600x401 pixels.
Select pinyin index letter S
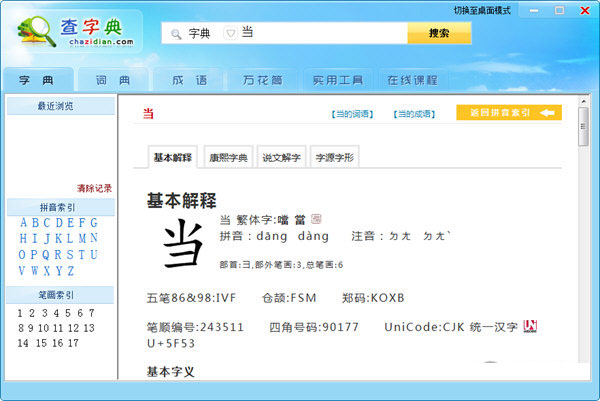70,254
